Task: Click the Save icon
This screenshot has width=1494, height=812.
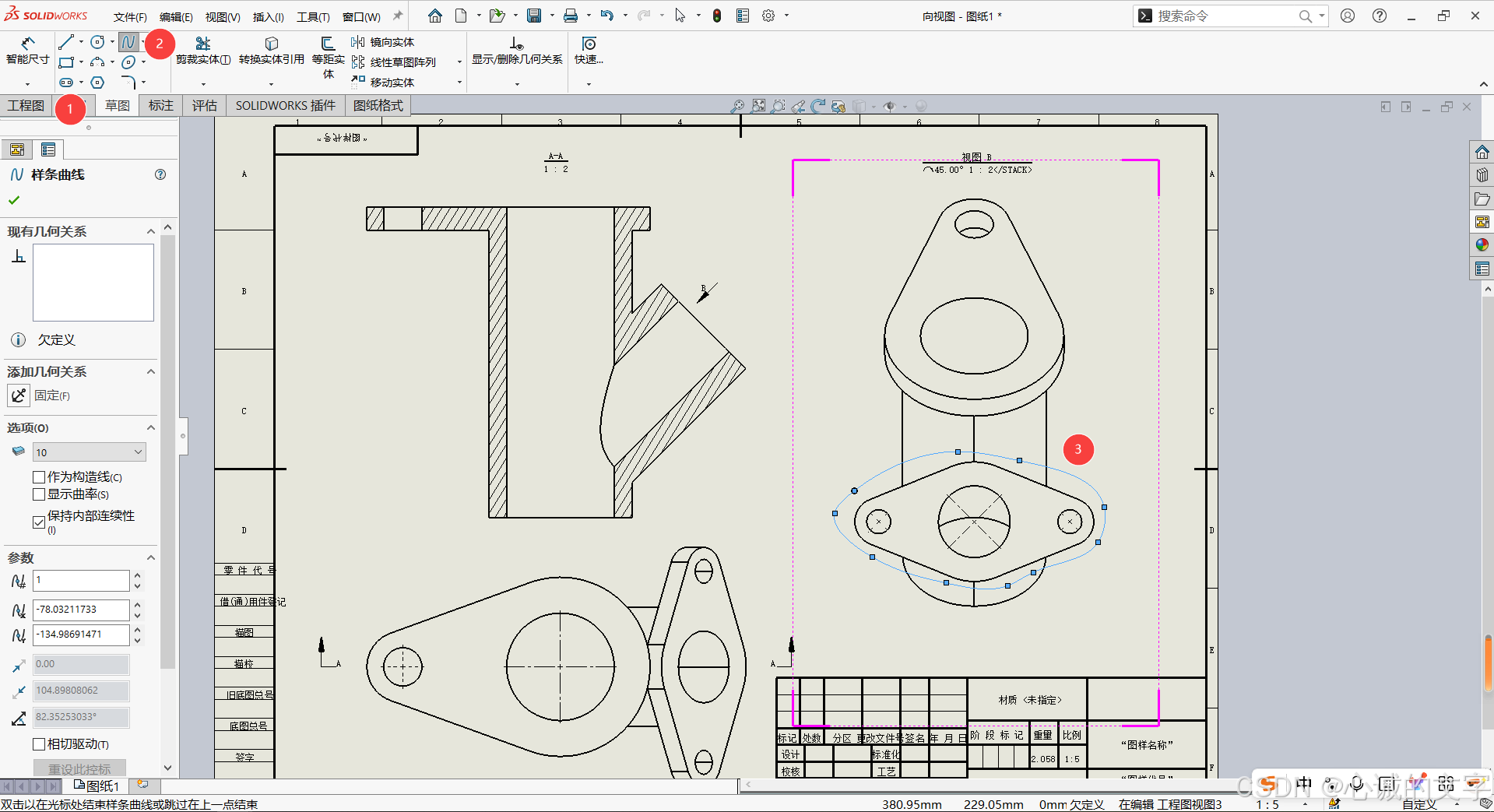Action: click(x=534, y=16)
